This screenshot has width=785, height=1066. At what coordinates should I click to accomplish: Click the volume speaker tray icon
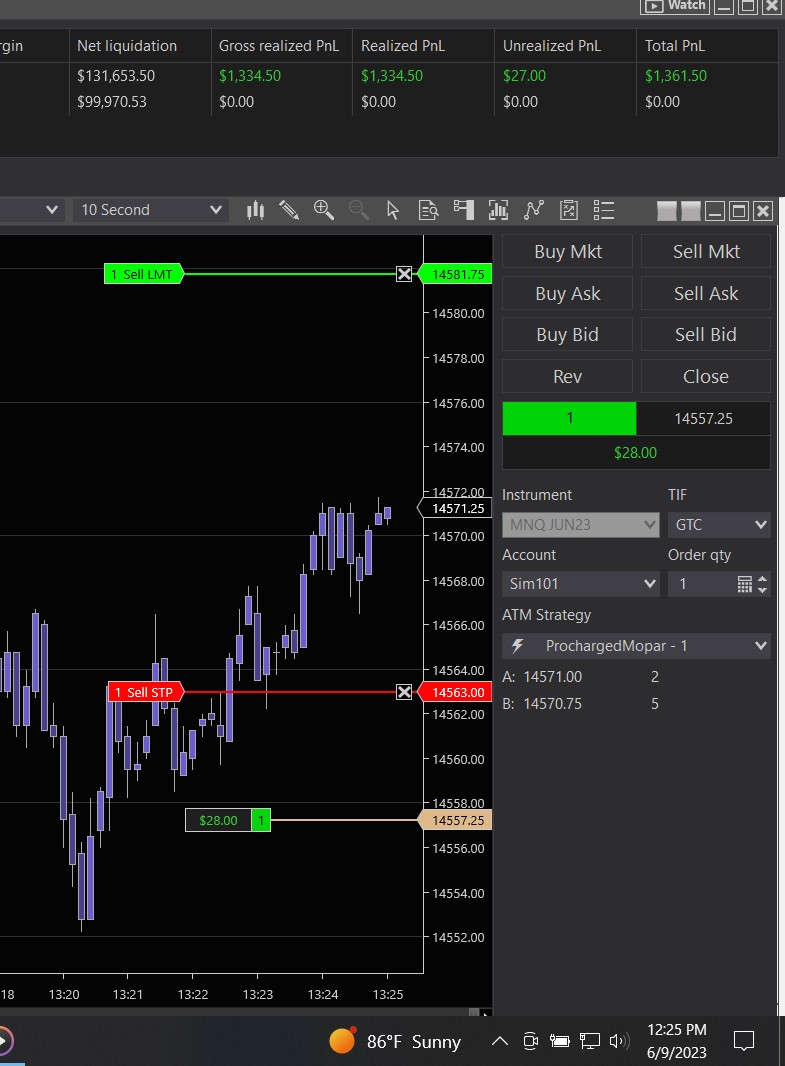[619, 1041]
